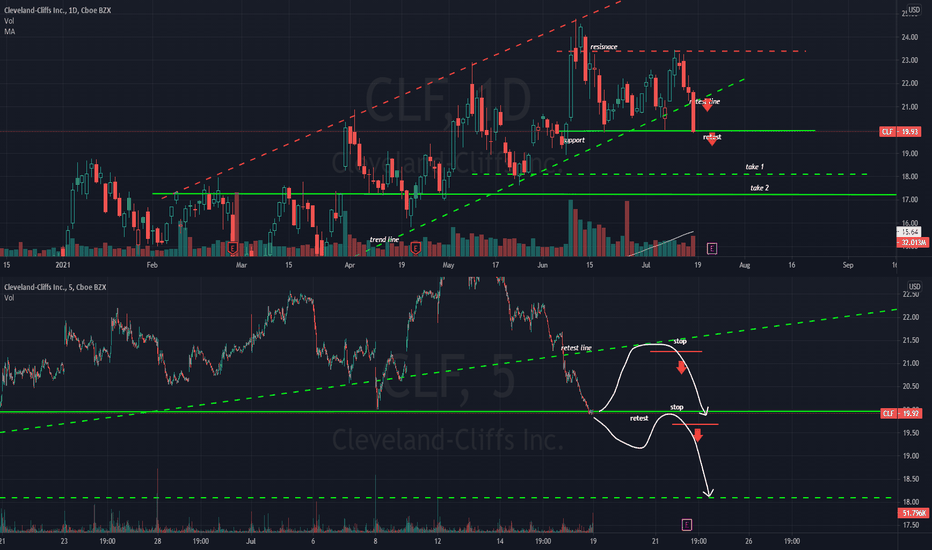Viewport: 932px width, 550px height.
Task: Click the 15.64 value tag on the daily axis
Action: click(909, 232)
